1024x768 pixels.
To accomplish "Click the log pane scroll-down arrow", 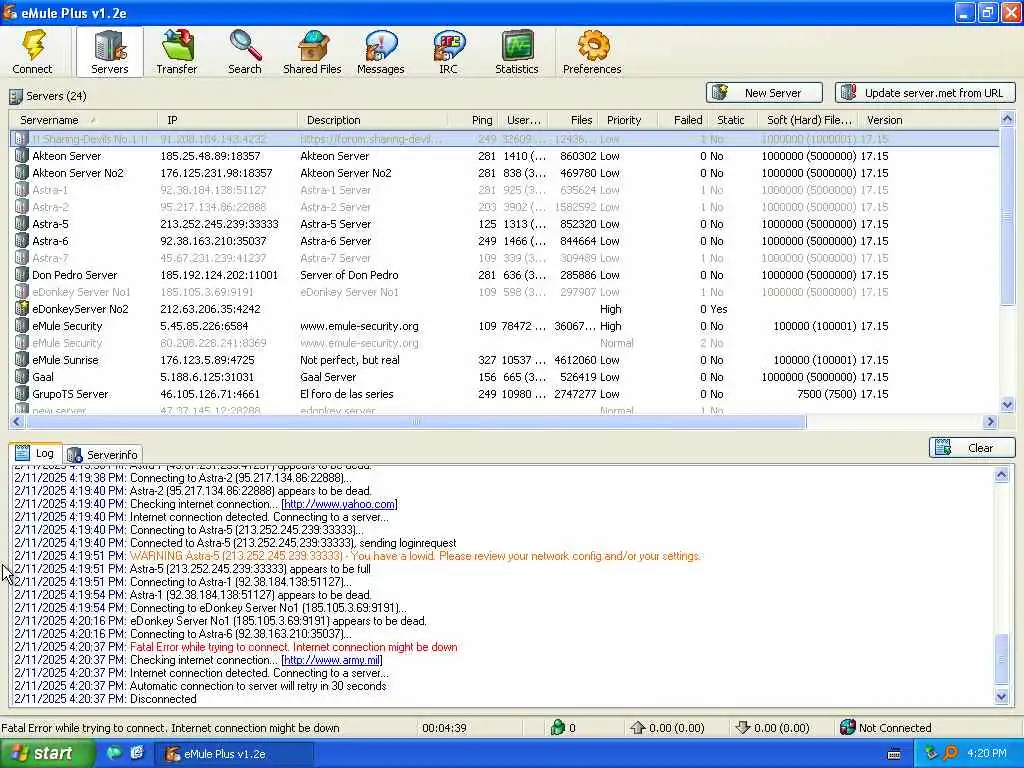I will tap(1001, 697).
